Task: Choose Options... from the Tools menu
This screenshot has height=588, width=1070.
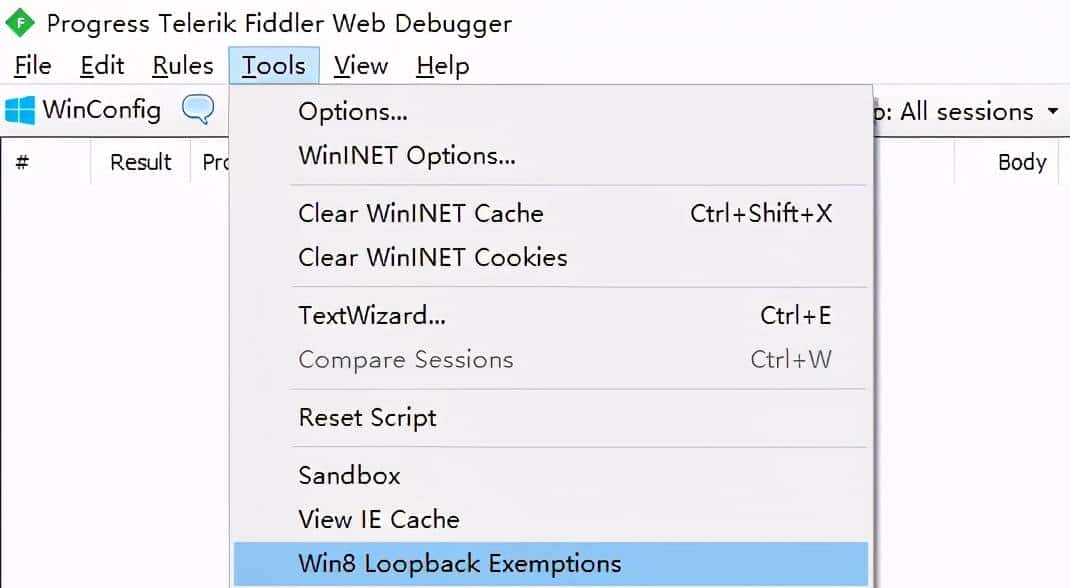Action: [x=353, y=112]
